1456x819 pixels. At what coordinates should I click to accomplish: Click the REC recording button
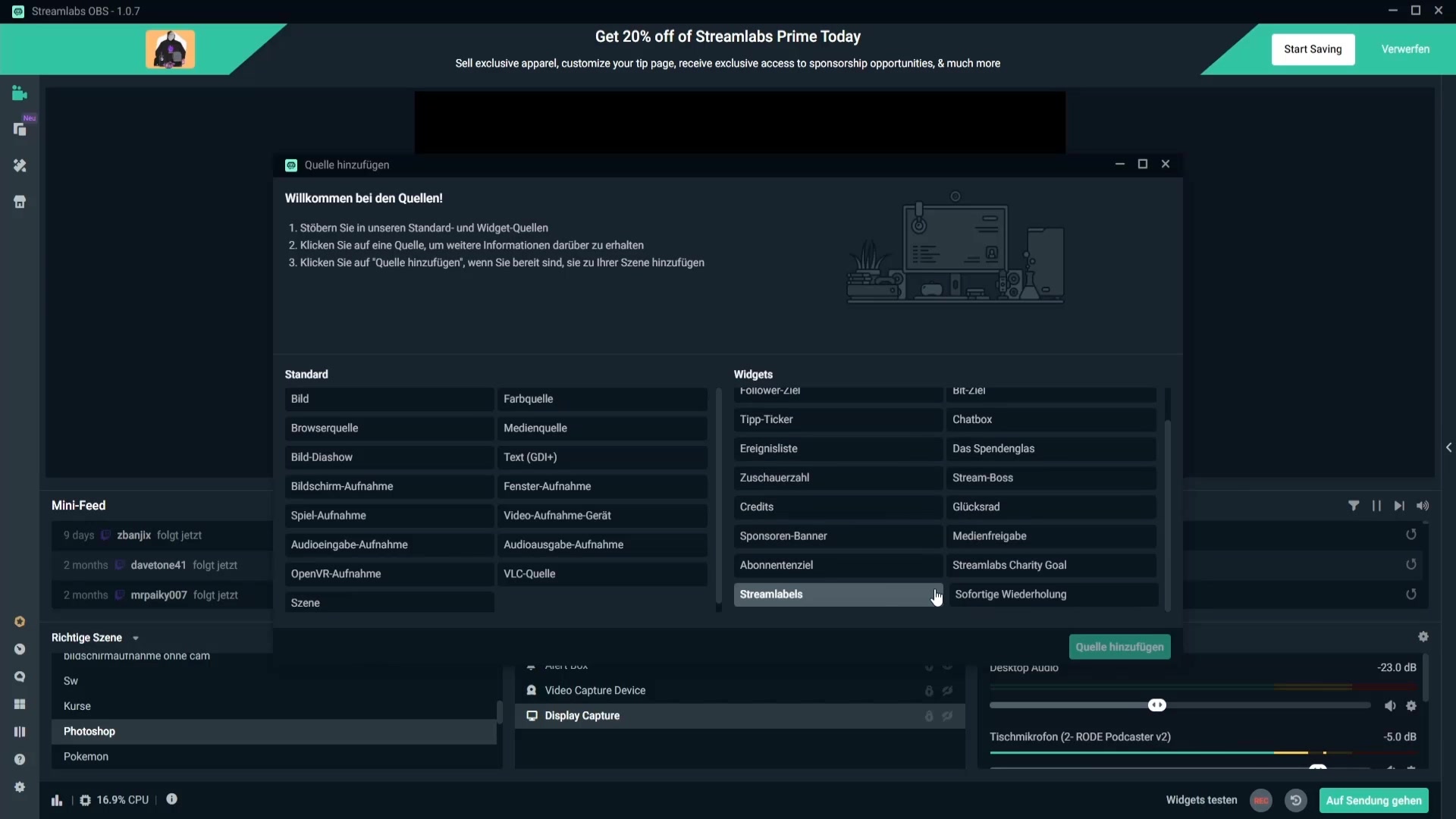(1260, 800)
